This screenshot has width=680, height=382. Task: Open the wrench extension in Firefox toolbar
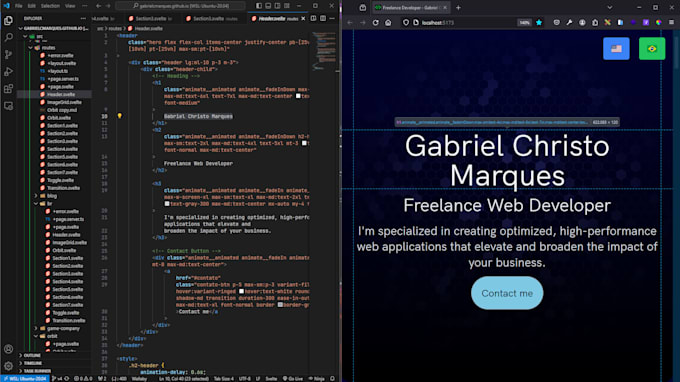[x=569, y=23]
